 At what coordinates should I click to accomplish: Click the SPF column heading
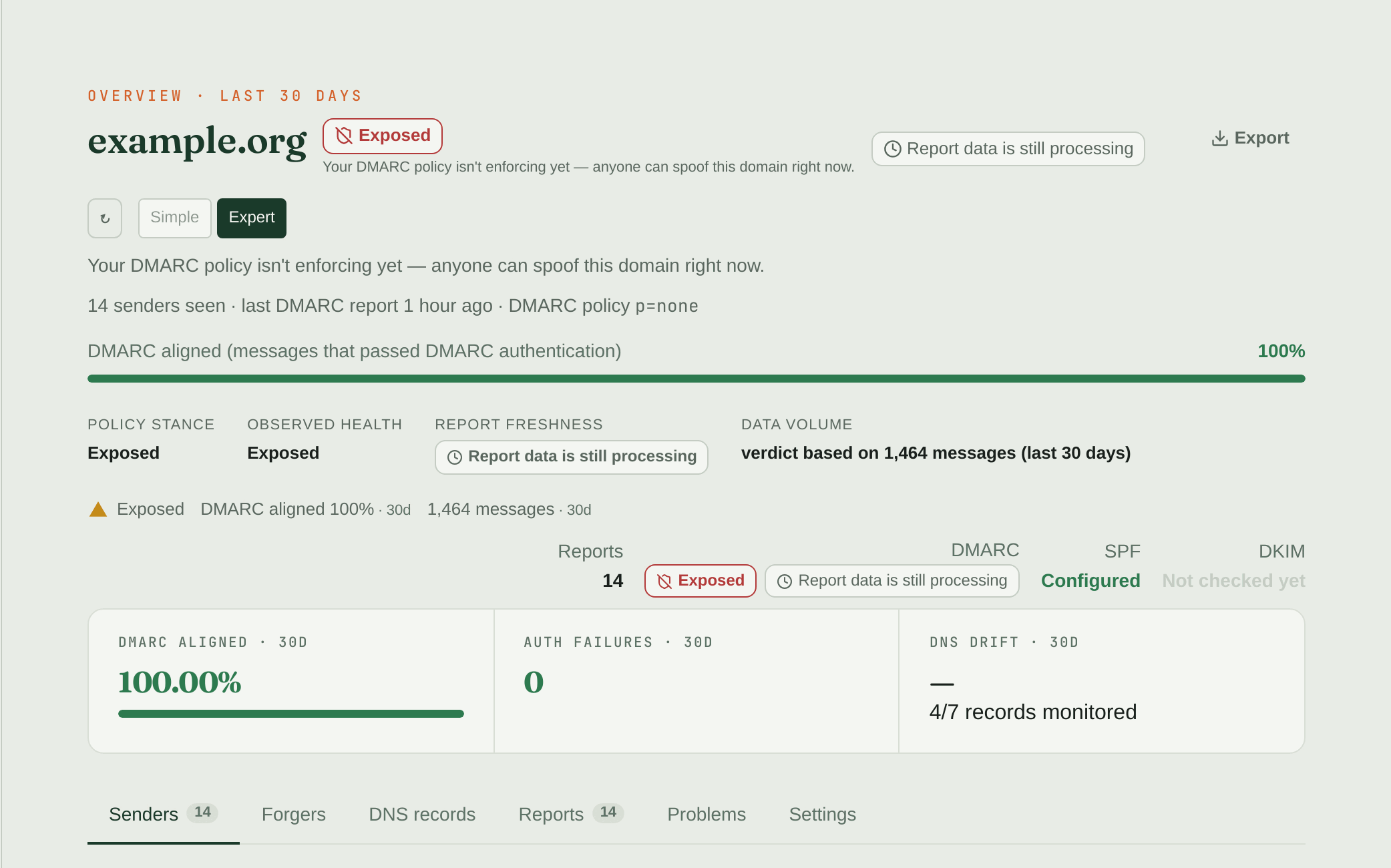coord(1122,552)
